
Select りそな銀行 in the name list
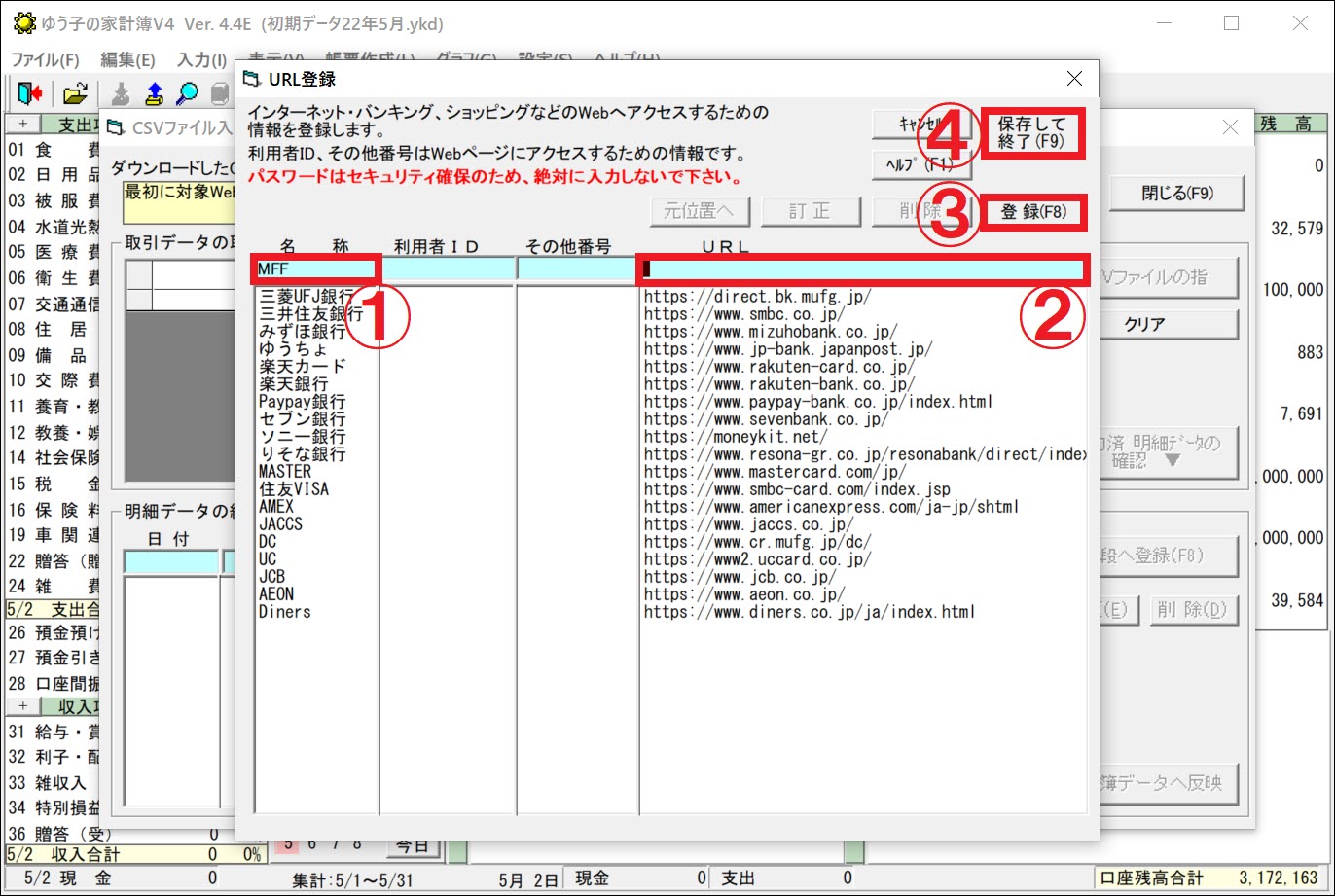[302, 454]
